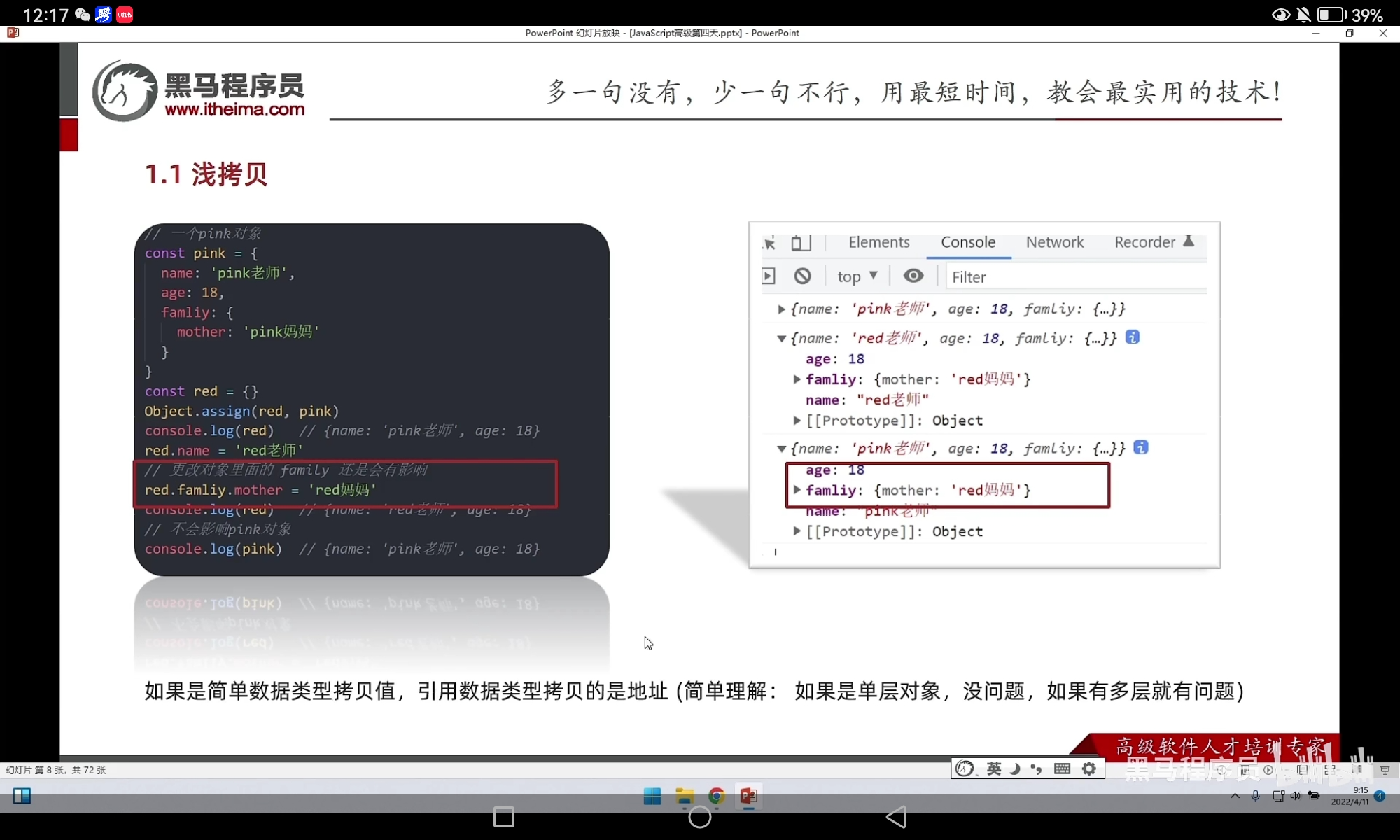Click the clear console icon
The height and width of the screenshot is (840, 1400).
click(802, 276)
